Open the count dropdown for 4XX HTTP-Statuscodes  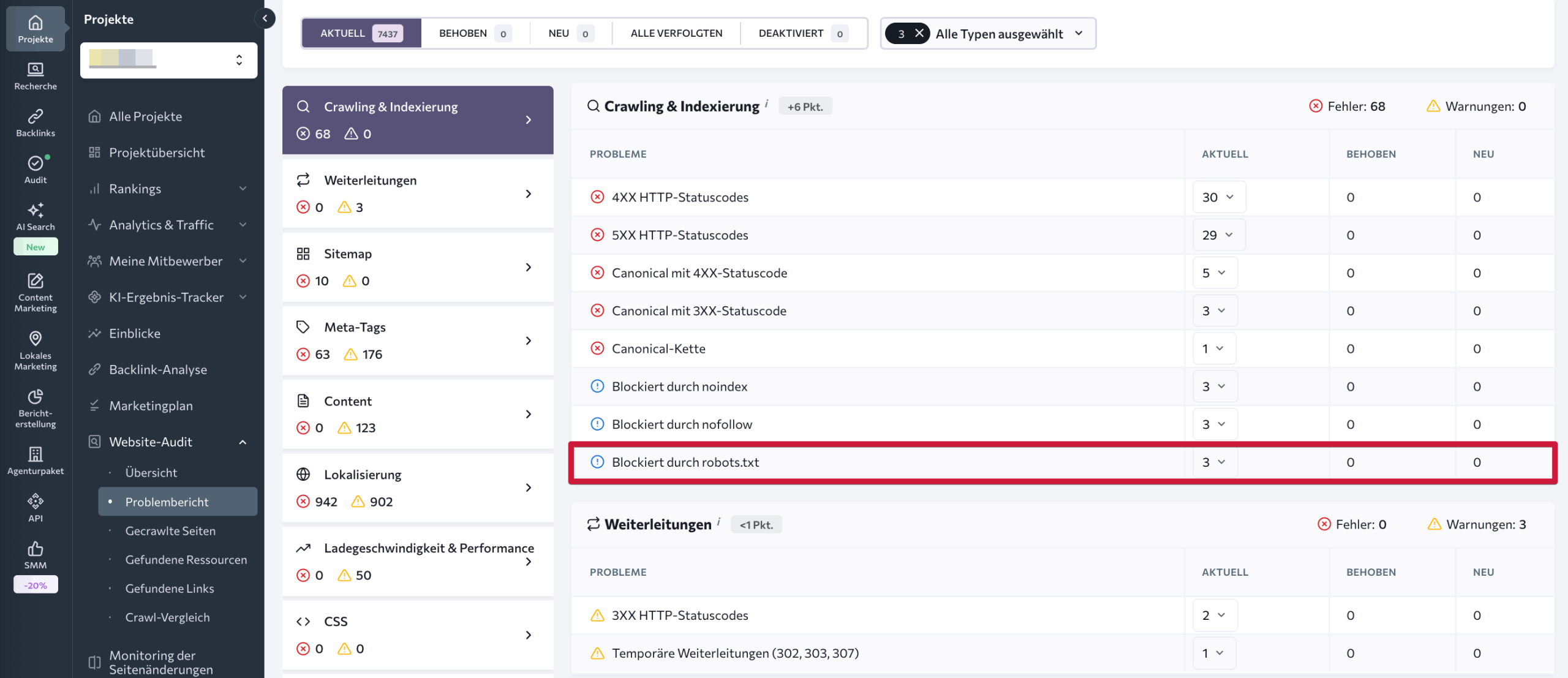(1219, 197)
